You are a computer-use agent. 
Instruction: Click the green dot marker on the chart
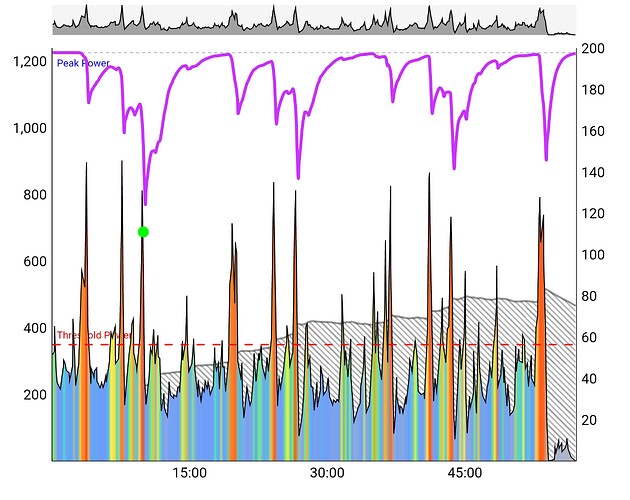click(x=143, y=232)
